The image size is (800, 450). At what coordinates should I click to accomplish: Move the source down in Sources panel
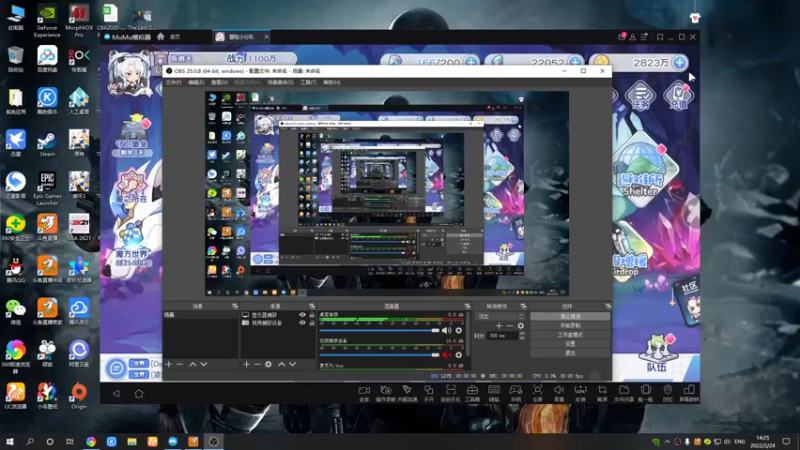point(292,364)
